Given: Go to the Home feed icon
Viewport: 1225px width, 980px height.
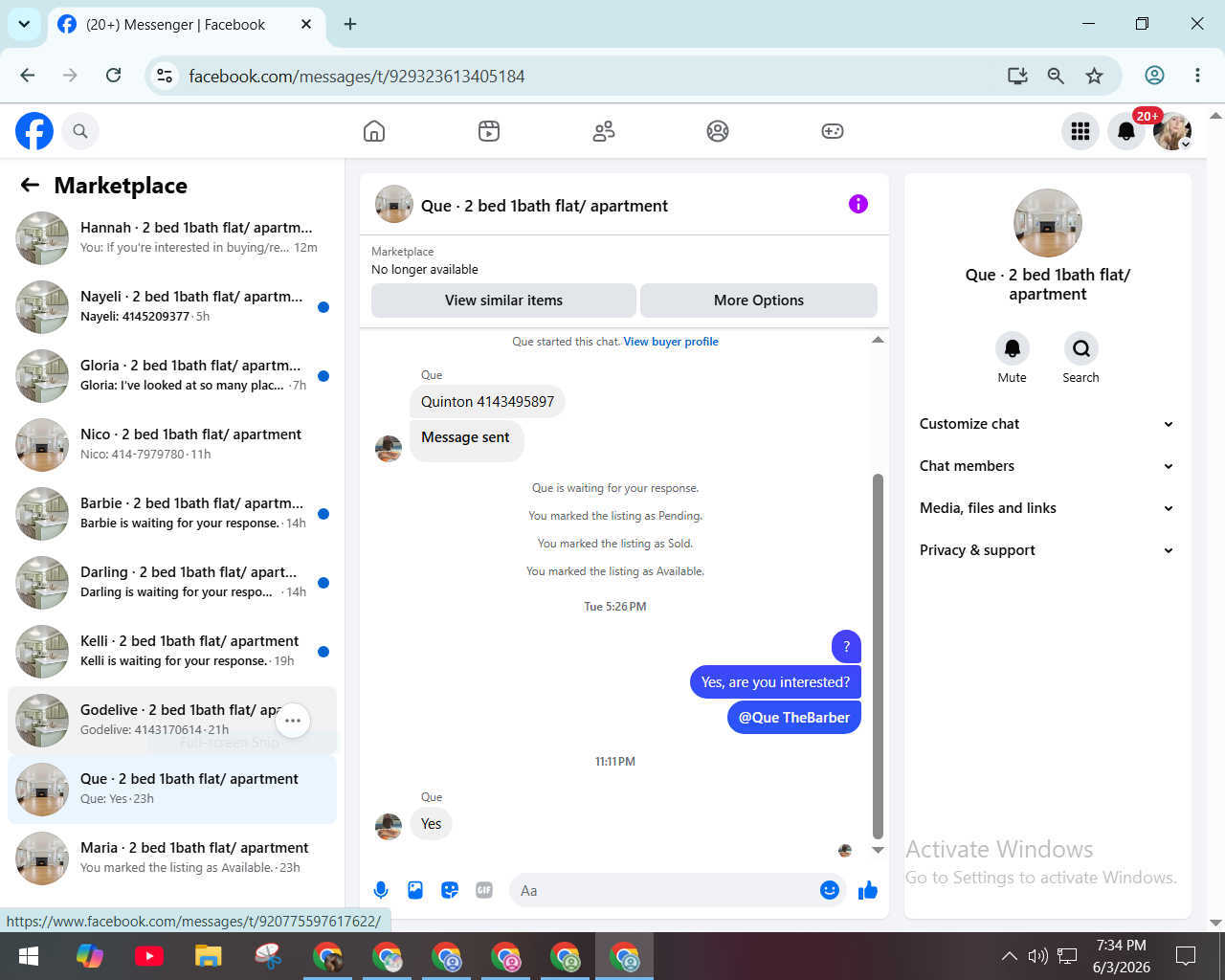Looking at the screenshot, I should (374, 131).
